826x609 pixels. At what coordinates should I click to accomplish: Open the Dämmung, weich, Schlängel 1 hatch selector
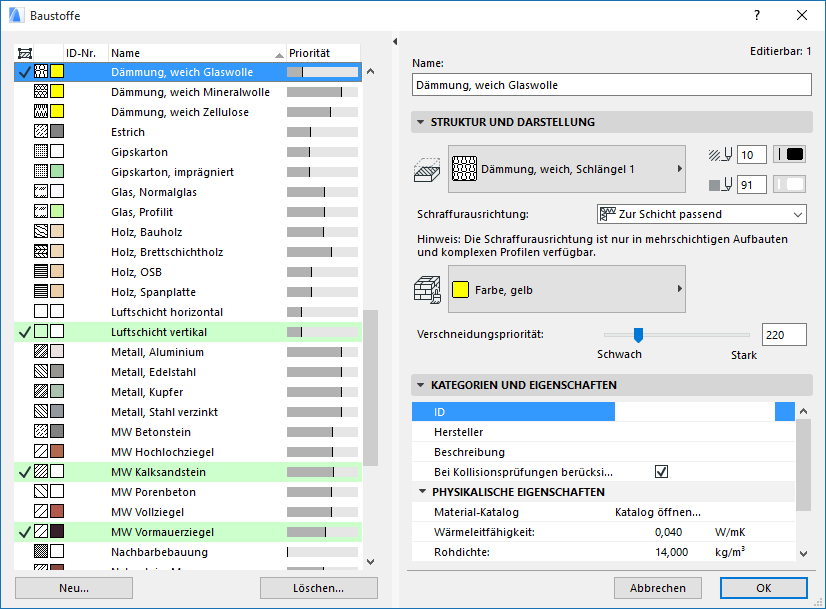[x=567, y=169]
